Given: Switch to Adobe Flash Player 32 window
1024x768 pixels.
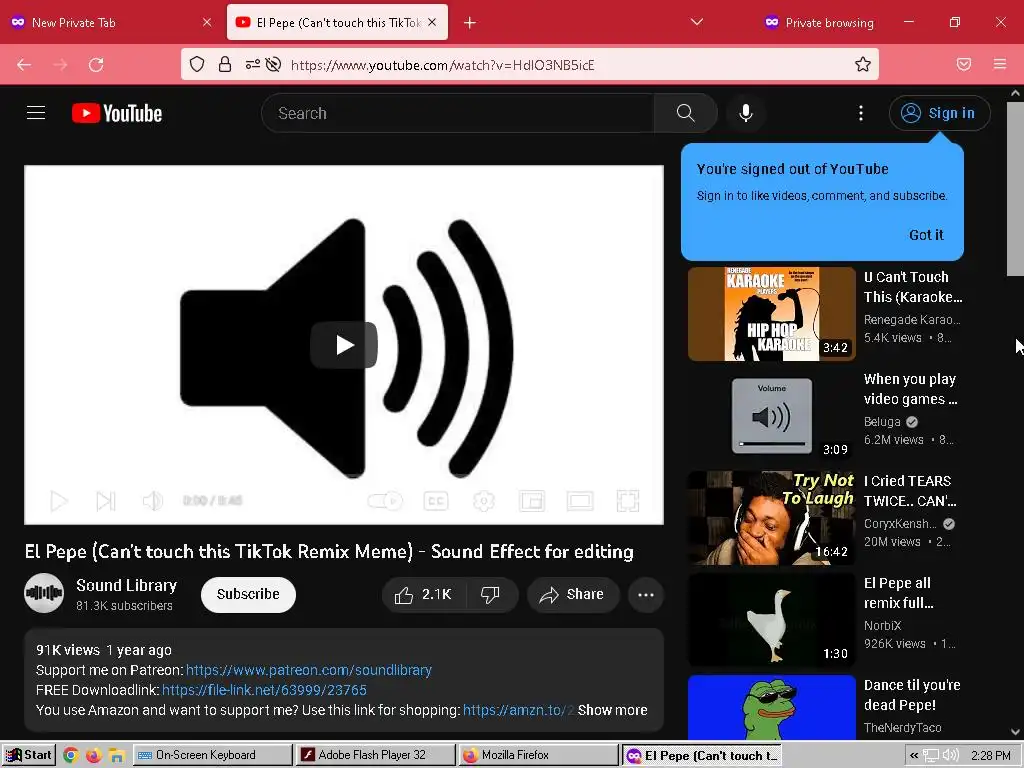Looking at the screenshot, I should [376, 755].
